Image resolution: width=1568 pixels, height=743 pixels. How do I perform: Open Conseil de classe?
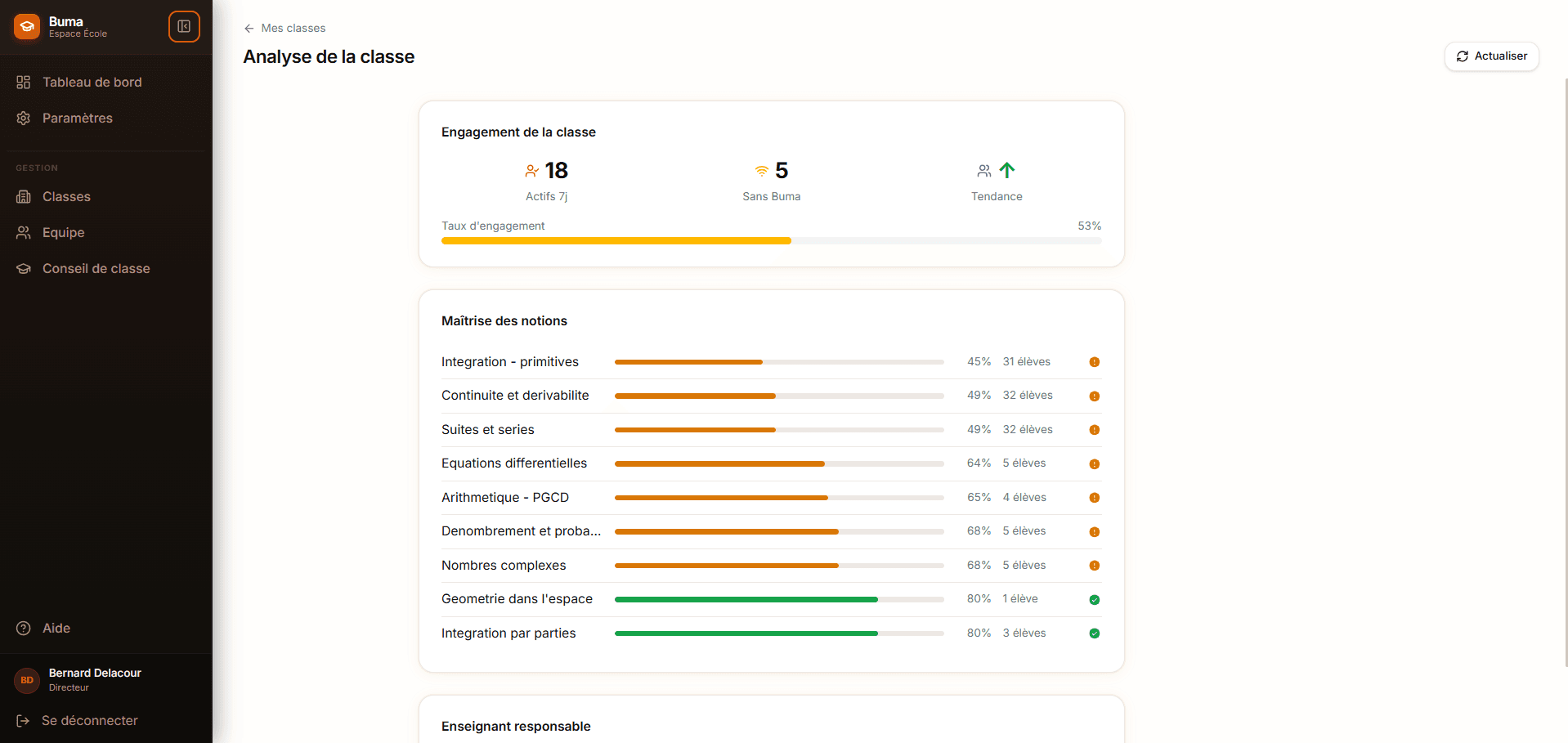click(x=106, y=269)
